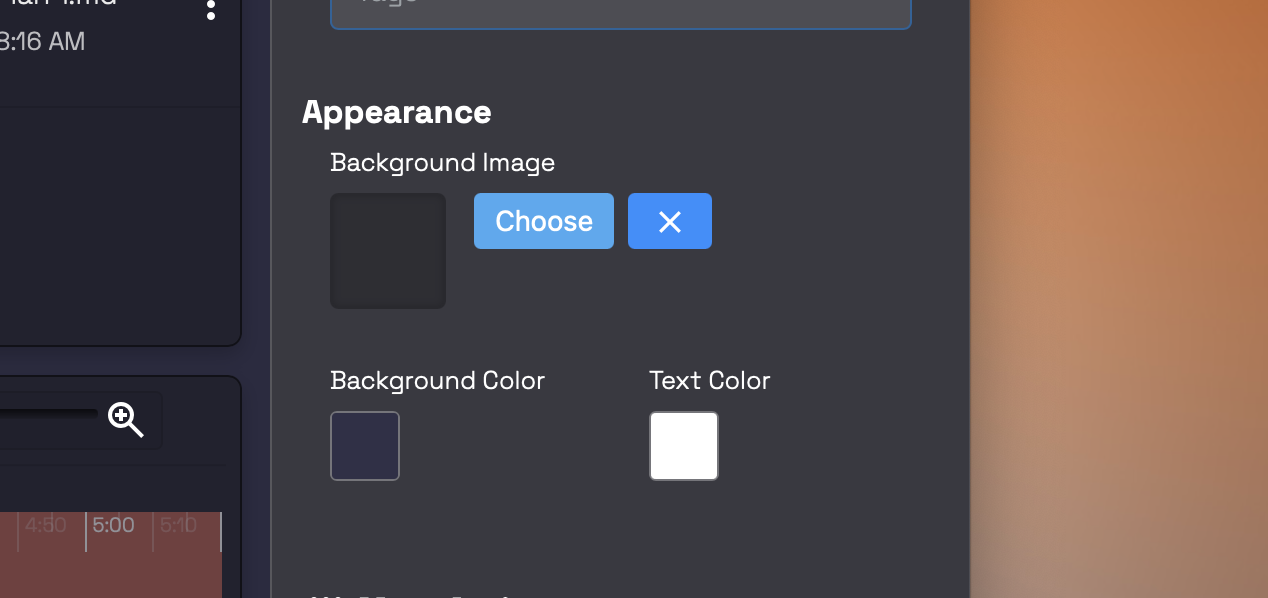Image resolution: width=1268 pixels, height=598 pixels.
Task: Clear the background image with the X button
Action: coord(670,221)
